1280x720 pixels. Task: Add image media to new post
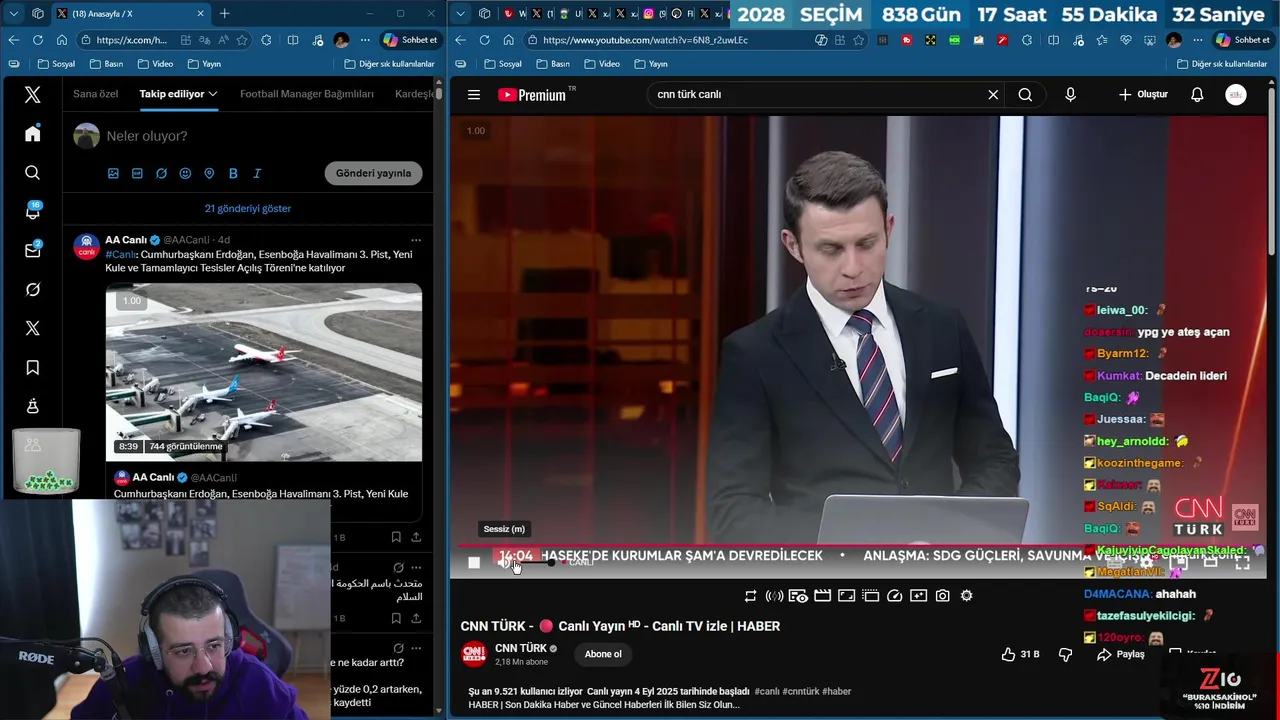(x=113, y=173)
